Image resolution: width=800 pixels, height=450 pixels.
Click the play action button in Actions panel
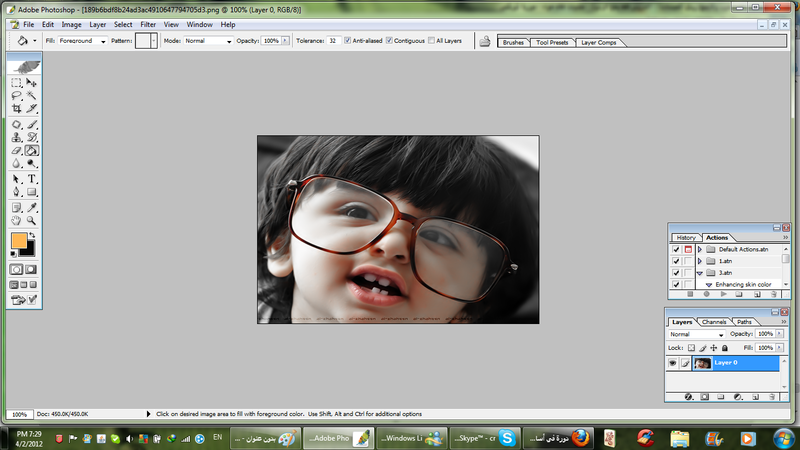(725, 295)
